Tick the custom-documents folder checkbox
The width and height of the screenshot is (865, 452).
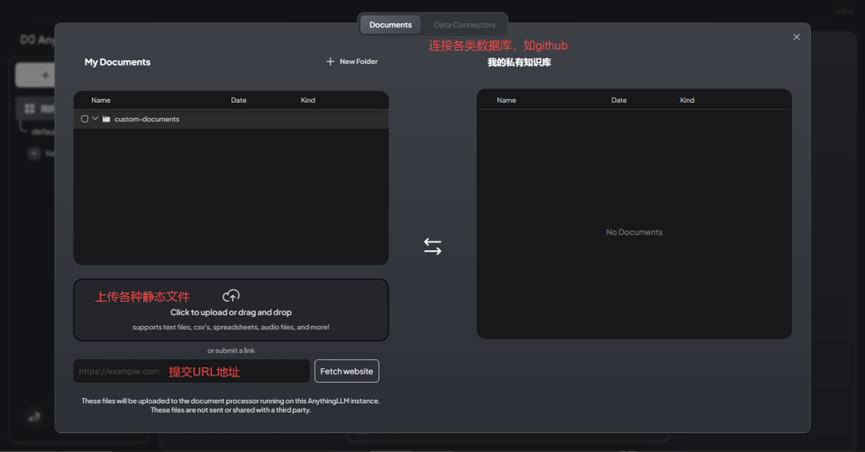[85, 119]
